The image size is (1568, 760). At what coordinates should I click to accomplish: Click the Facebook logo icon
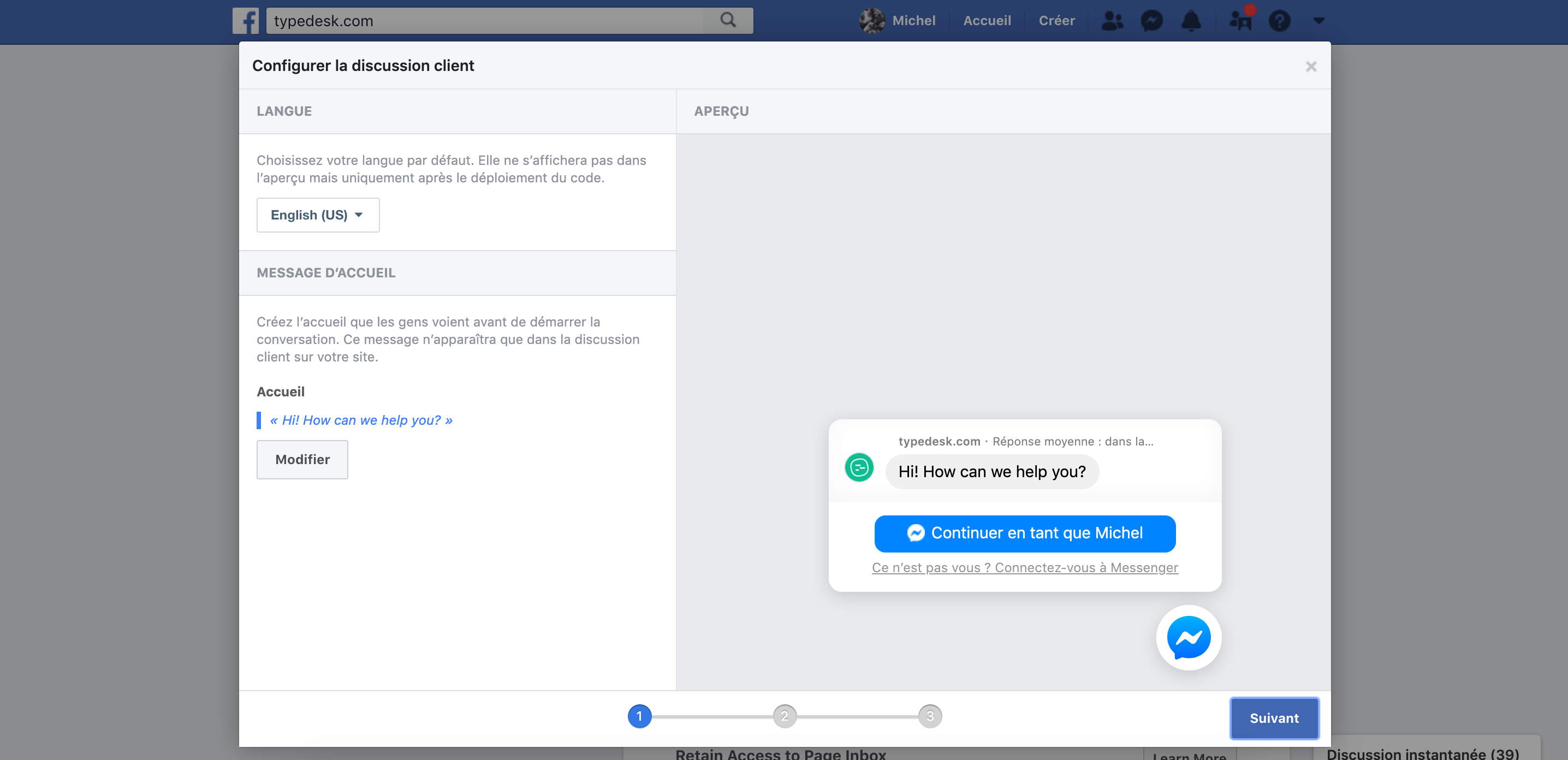pos(245,21)
